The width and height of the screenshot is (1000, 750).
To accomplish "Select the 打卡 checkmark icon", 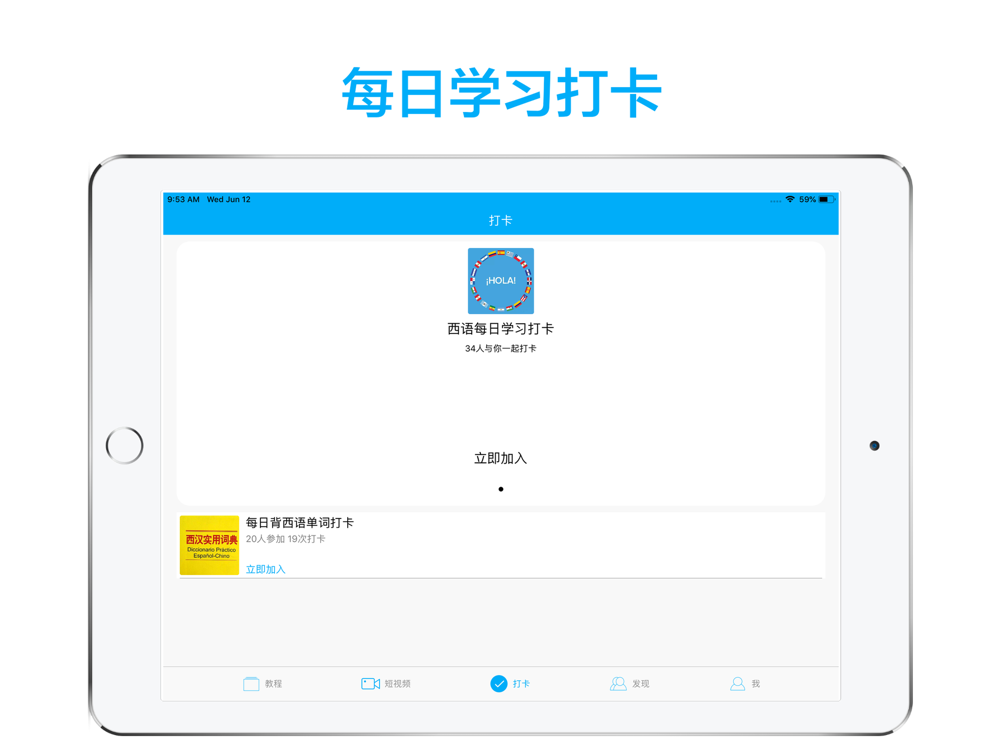I will coord(499,684).
